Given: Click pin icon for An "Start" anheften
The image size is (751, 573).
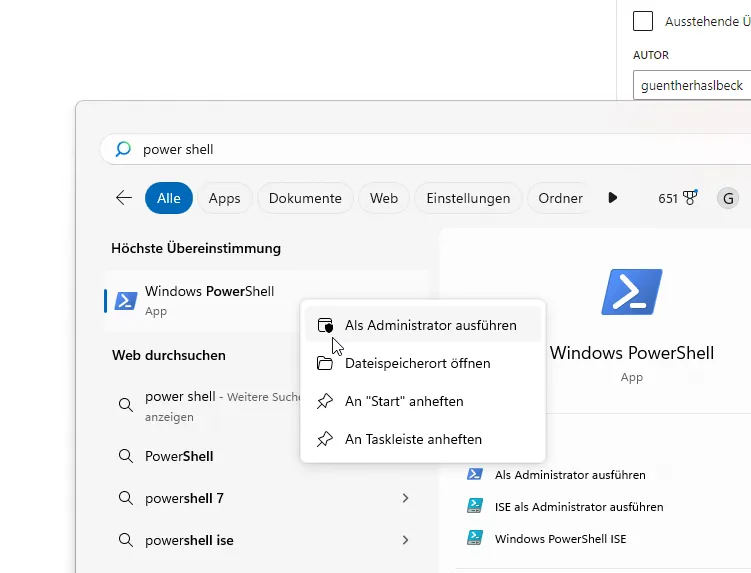Looking at the screenshot, I should tap(325, 401).
